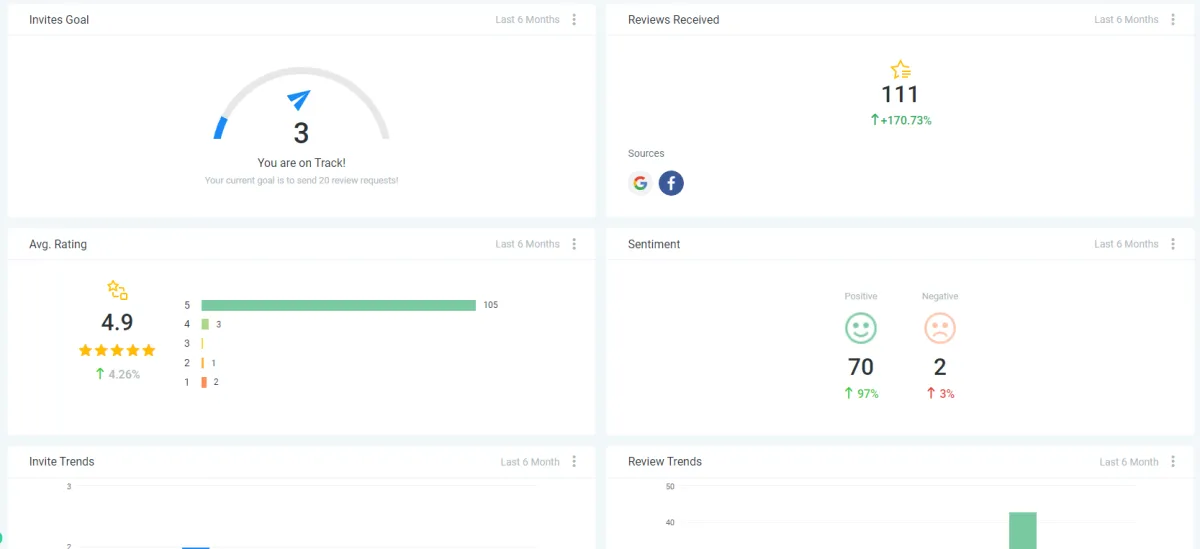This screenshot has width=1200, height=549.
Task: Click the reviews star list icon
Action: [901, 70]
